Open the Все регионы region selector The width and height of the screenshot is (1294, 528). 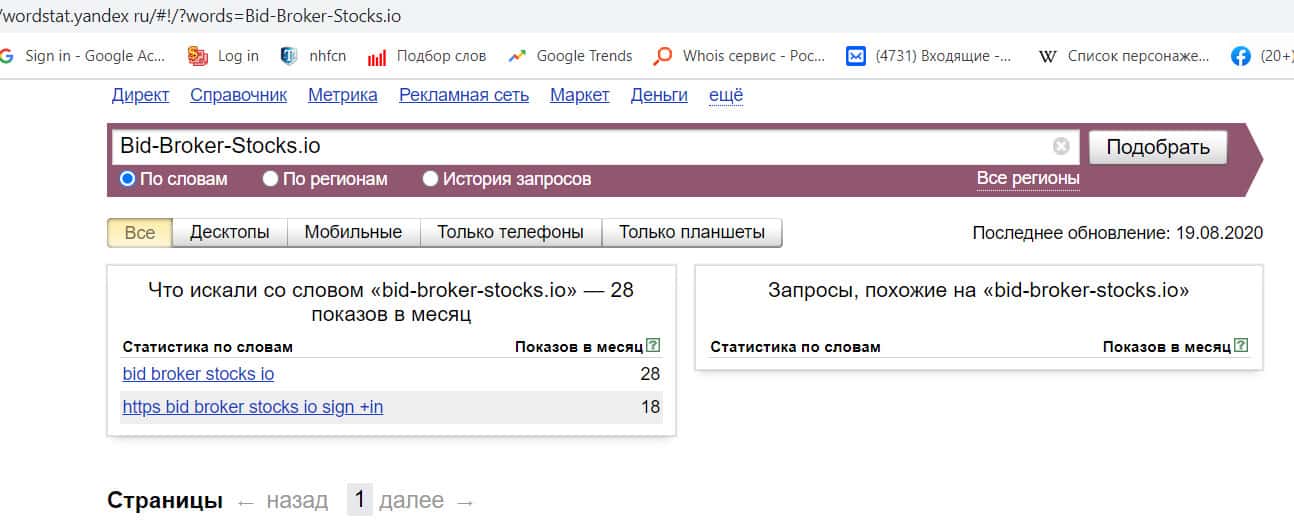click(1028, 178)
